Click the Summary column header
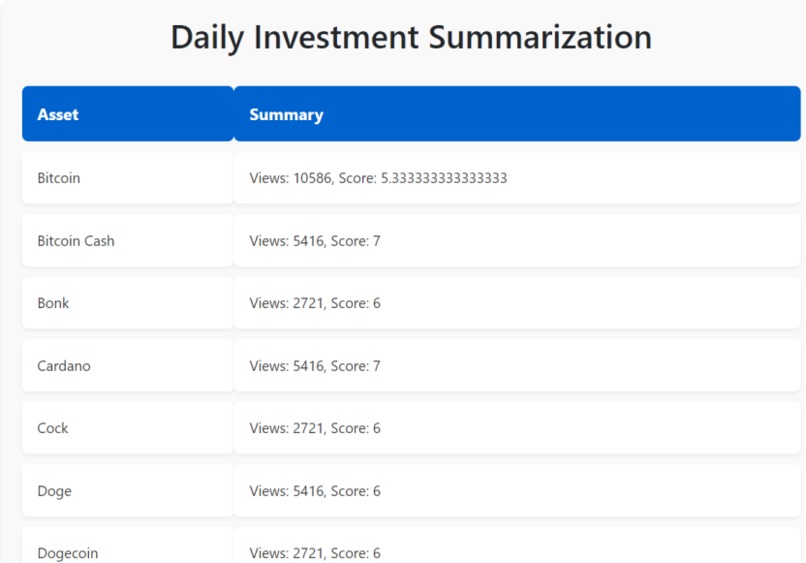806x563 pixels. 517,114
